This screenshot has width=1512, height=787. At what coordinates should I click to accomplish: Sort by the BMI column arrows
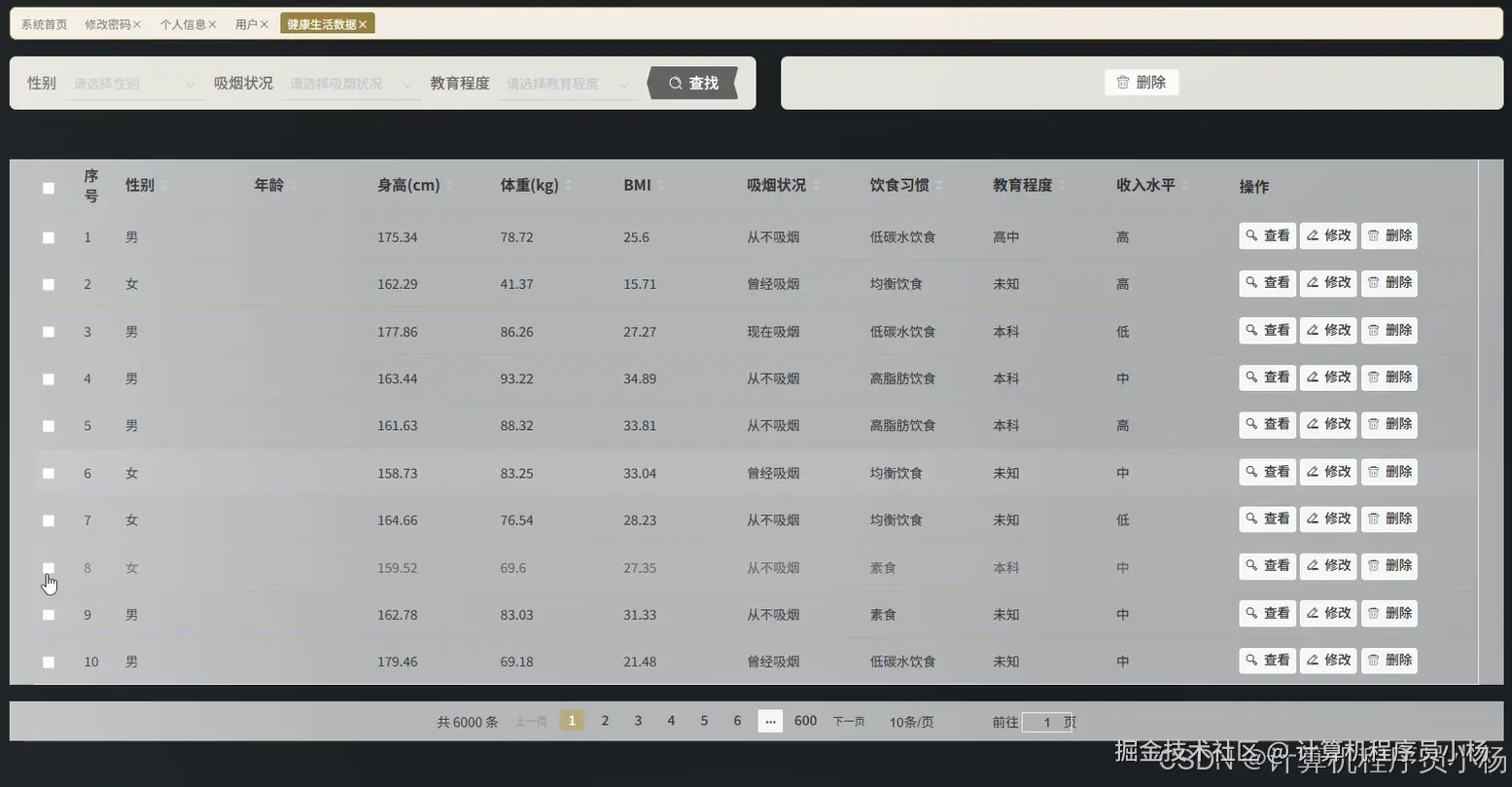click(660, 186)
